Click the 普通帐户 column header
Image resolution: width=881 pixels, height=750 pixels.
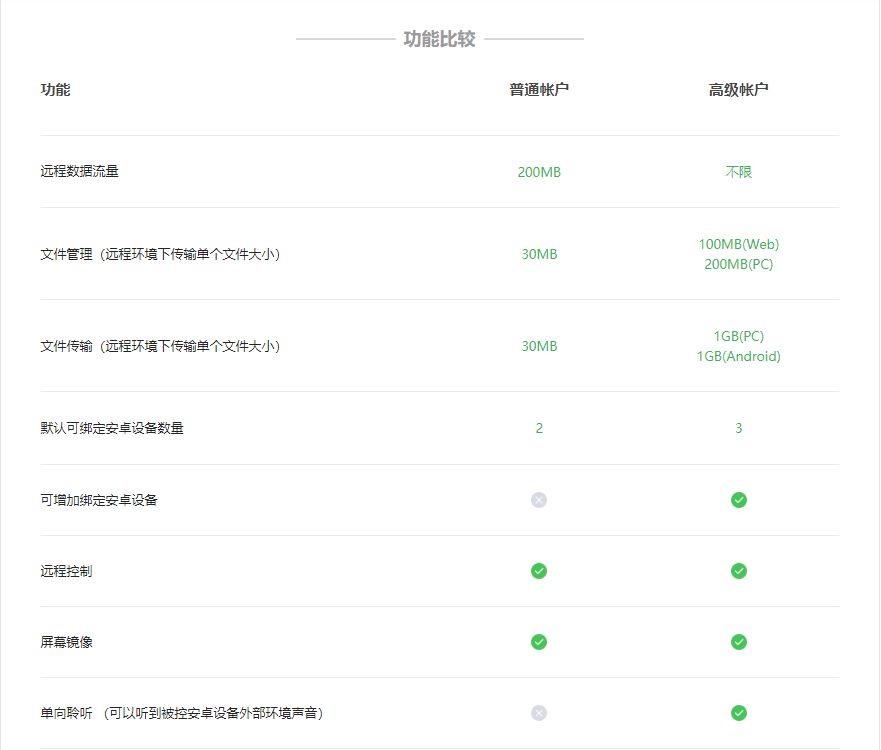tap(539, 90)
